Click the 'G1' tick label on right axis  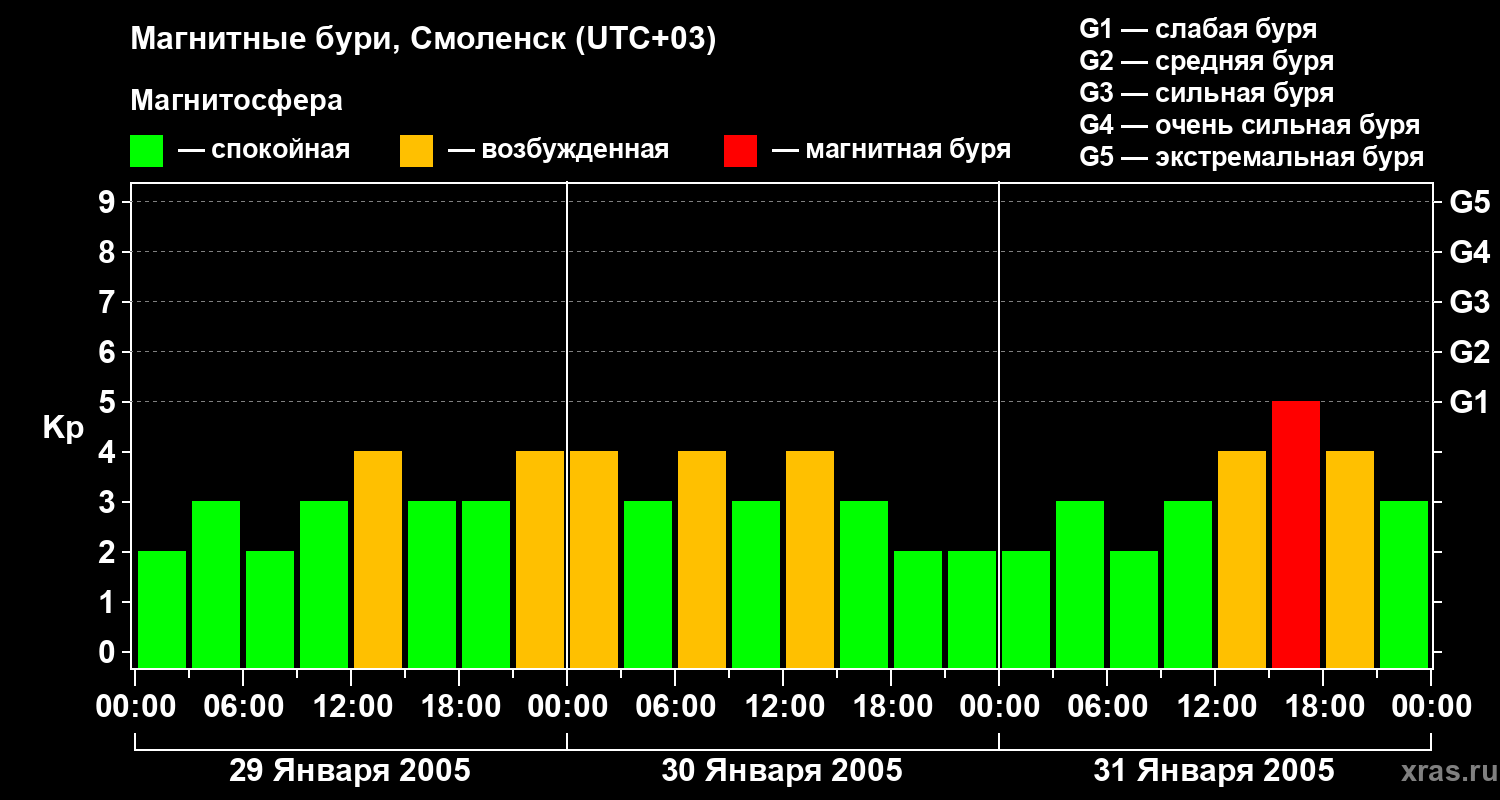(x=1469, y=402)
